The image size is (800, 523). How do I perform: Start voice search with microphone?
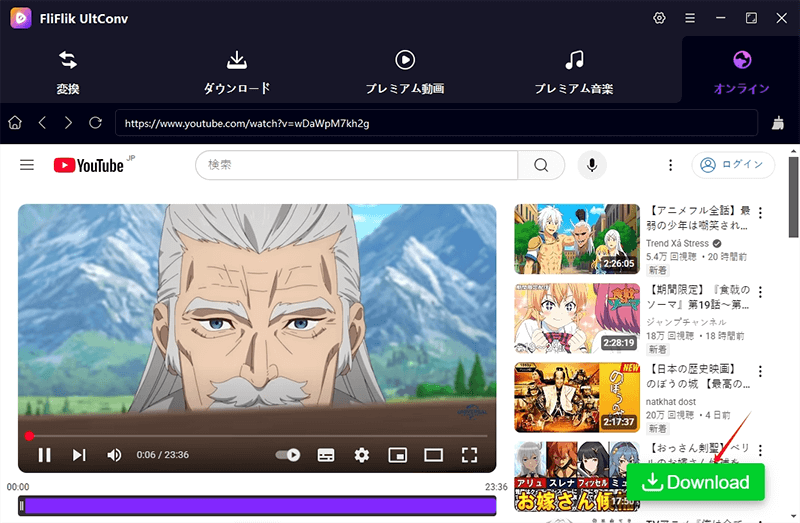[592, 165]
